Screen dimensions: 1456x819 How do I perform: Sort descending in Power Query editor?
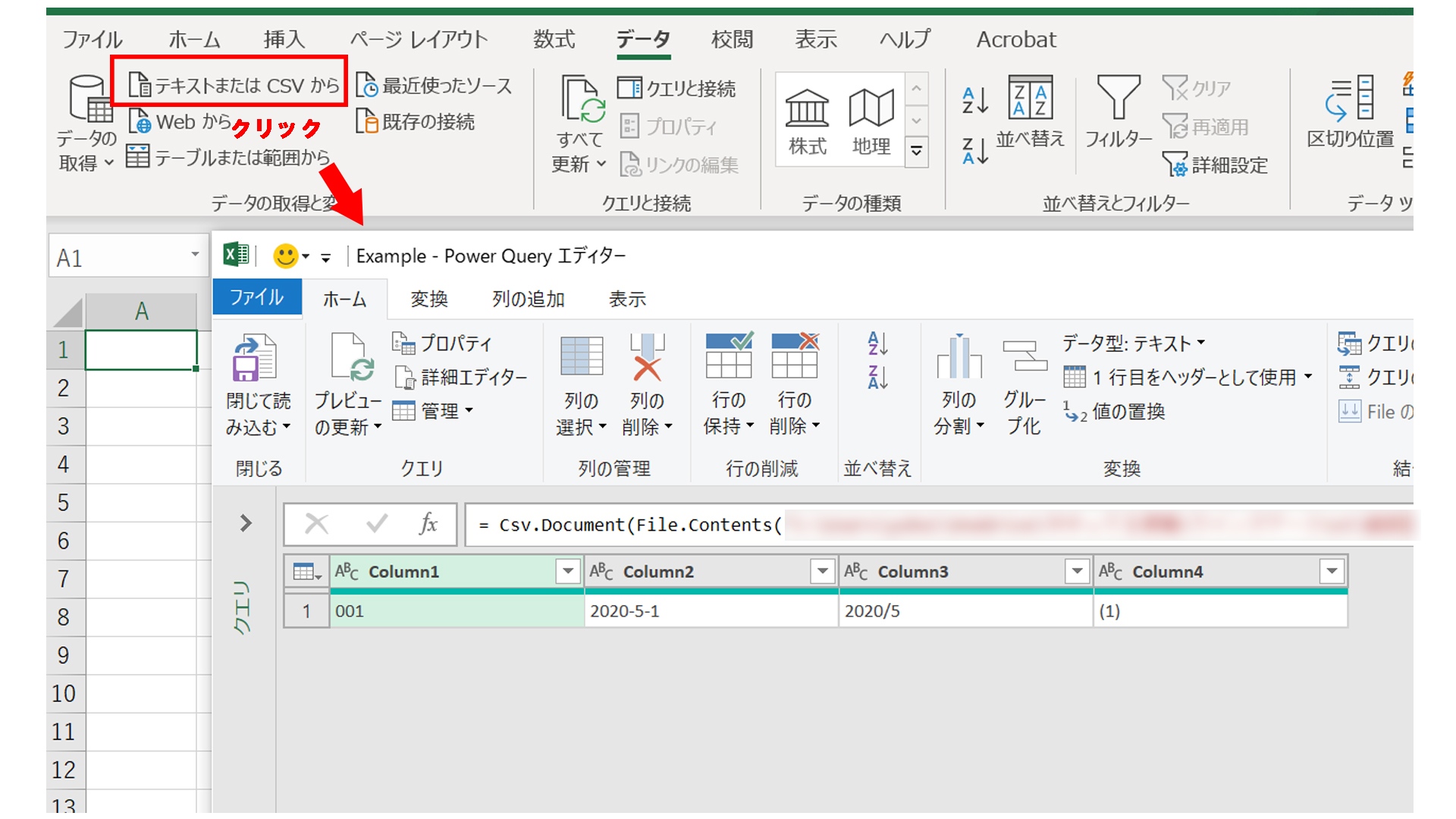877,377
